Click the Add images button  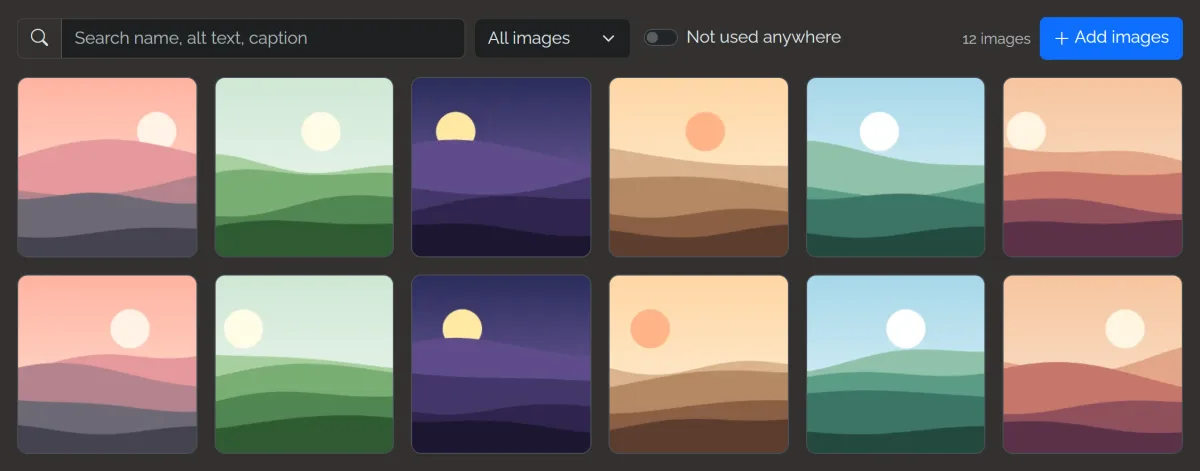[1111, 38]
